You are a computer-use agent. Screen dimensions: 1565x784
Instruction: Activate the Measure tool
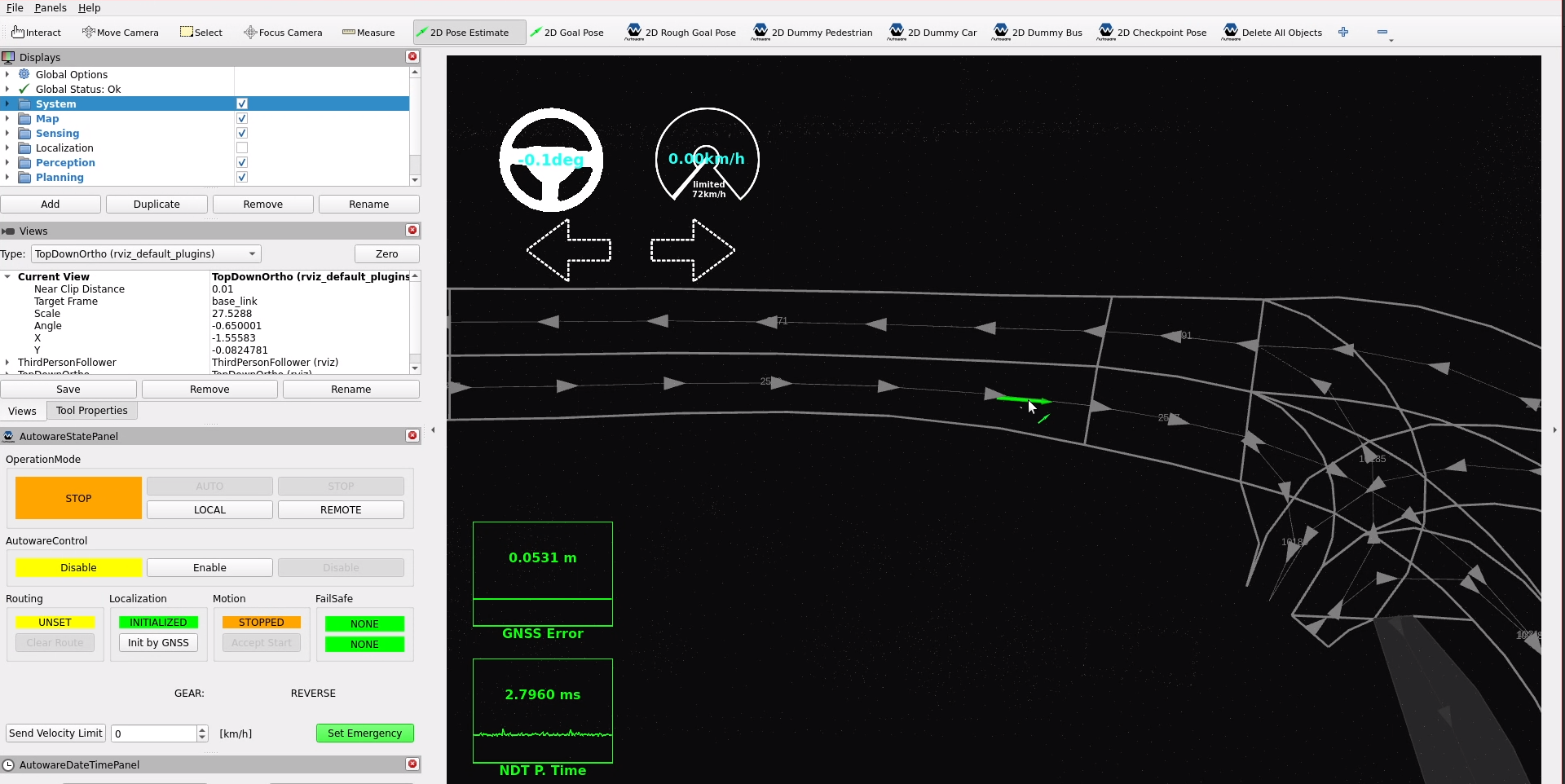point(368,33)
